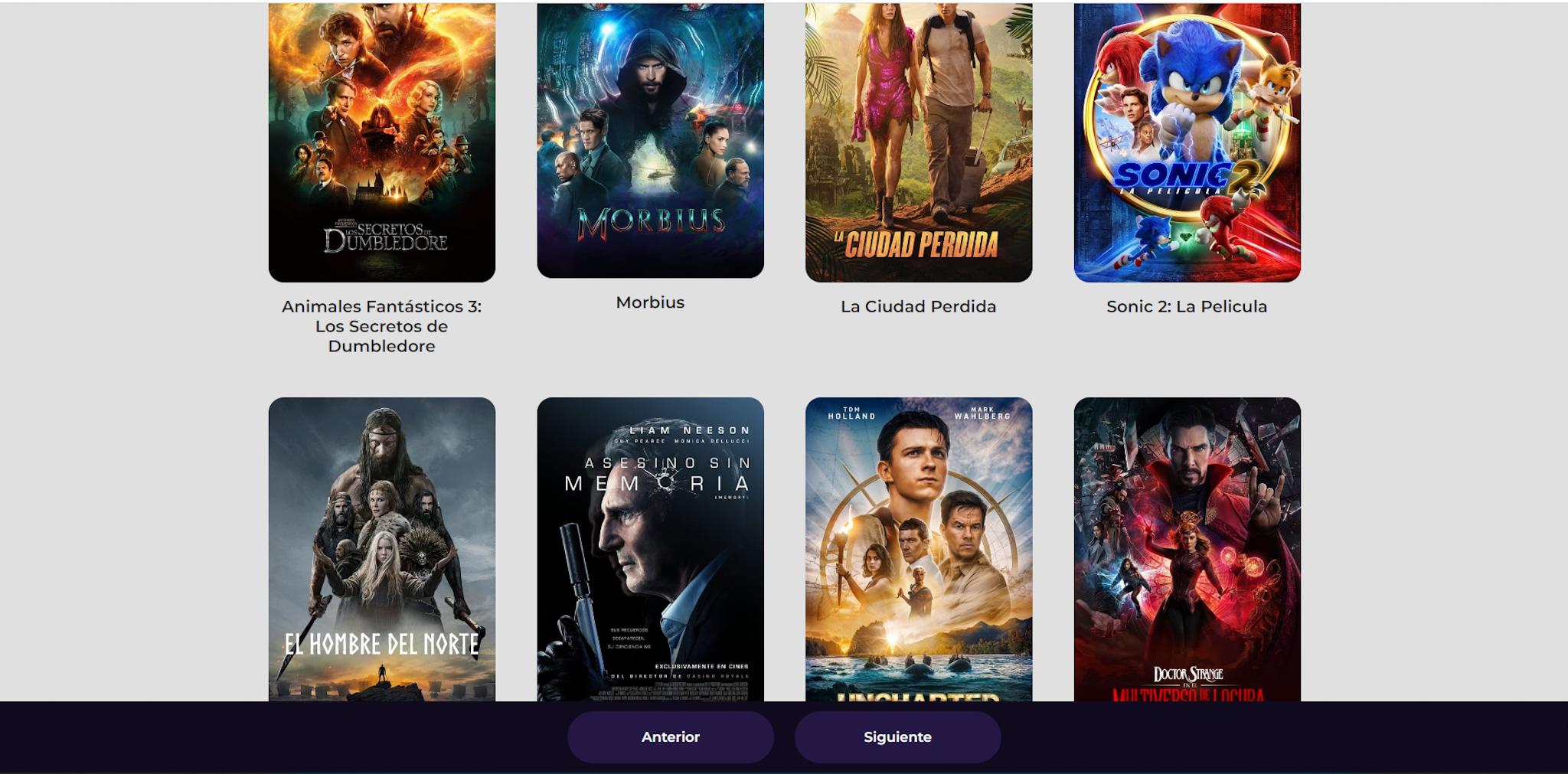Viewport: 1568px width, 774px height.
Task: Select the 'Morbius' title text
Action: click(650, 302)
